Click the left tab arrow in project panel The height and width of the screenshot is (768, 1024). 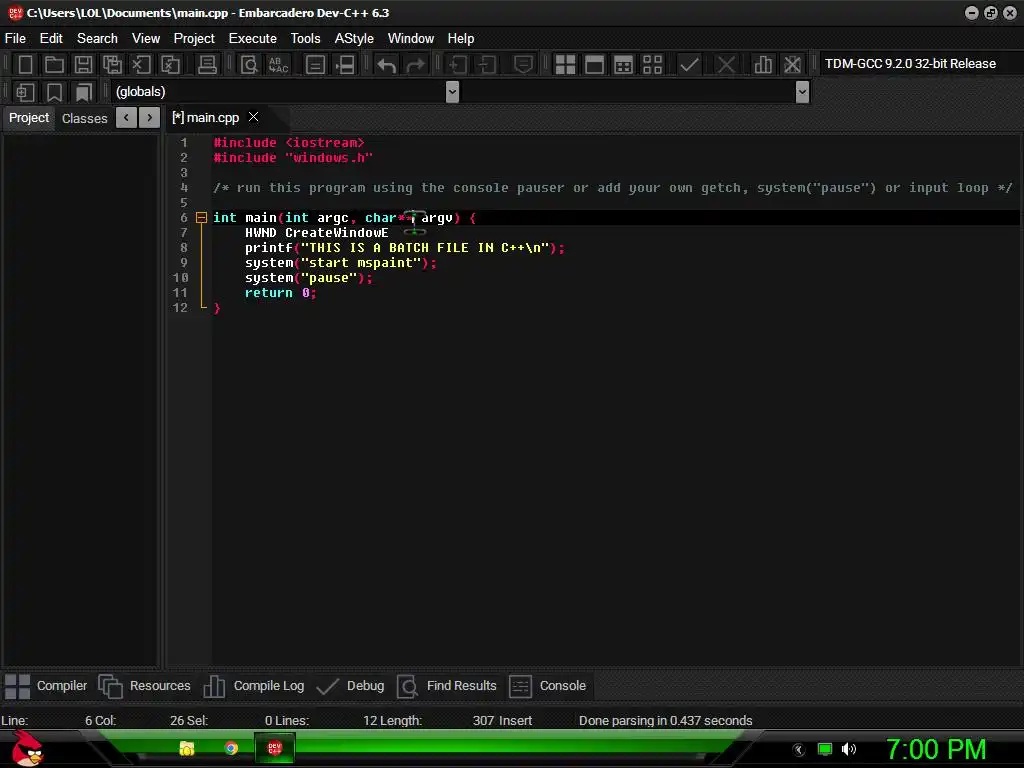126,118
